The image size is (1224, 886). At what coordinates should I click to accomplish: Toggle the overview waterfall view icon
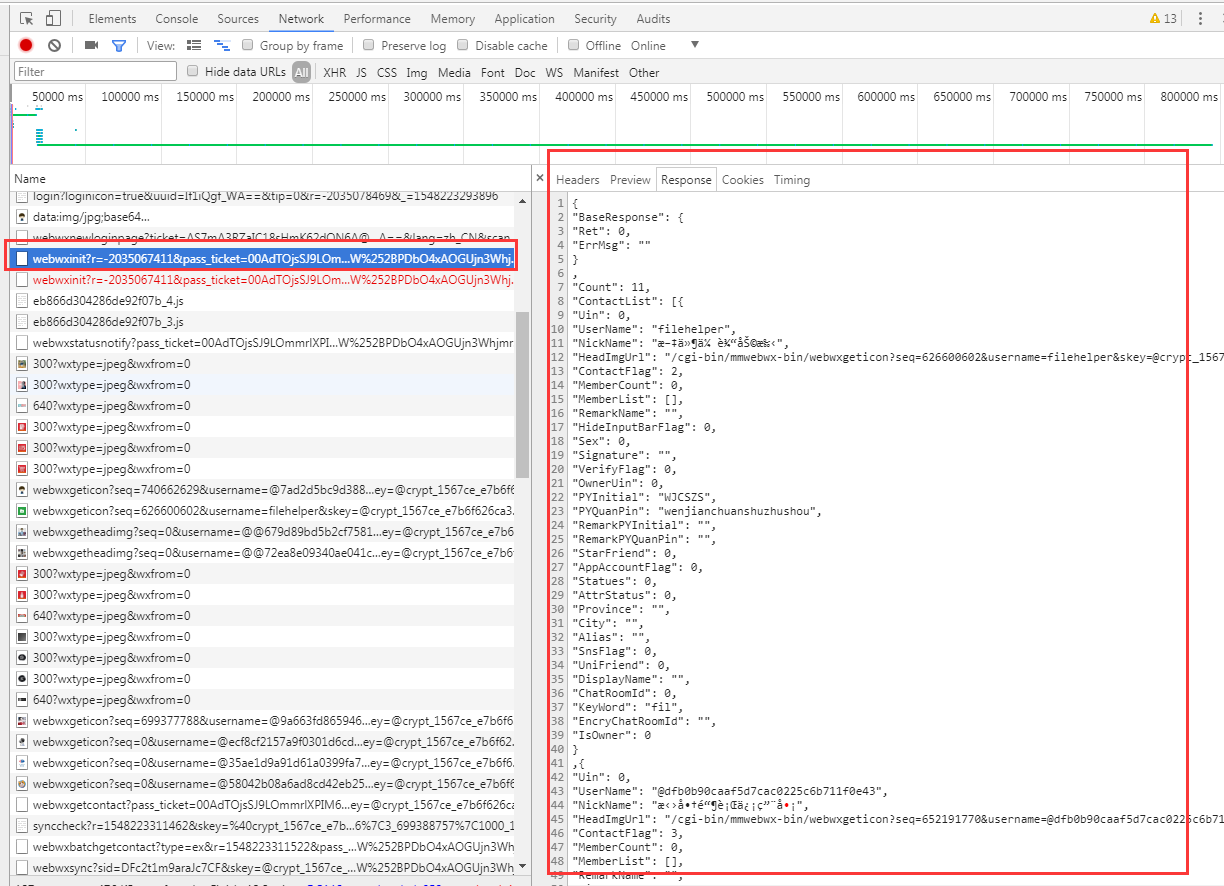(222, 45)
